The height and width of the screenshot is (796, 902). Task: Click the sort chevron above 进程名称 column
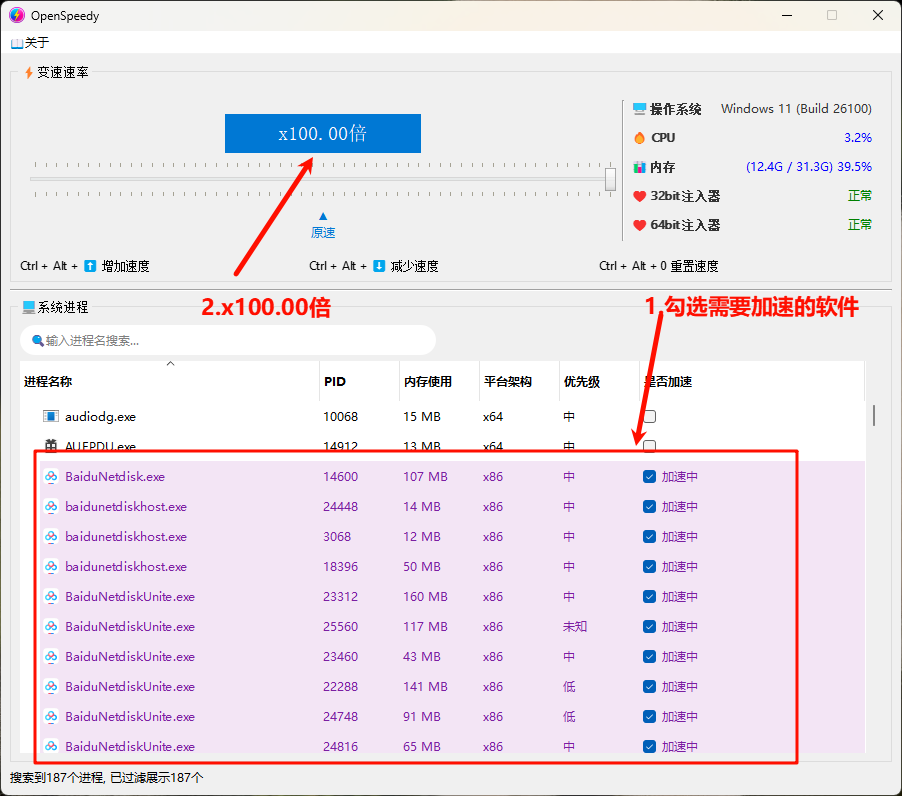[170, 363]
